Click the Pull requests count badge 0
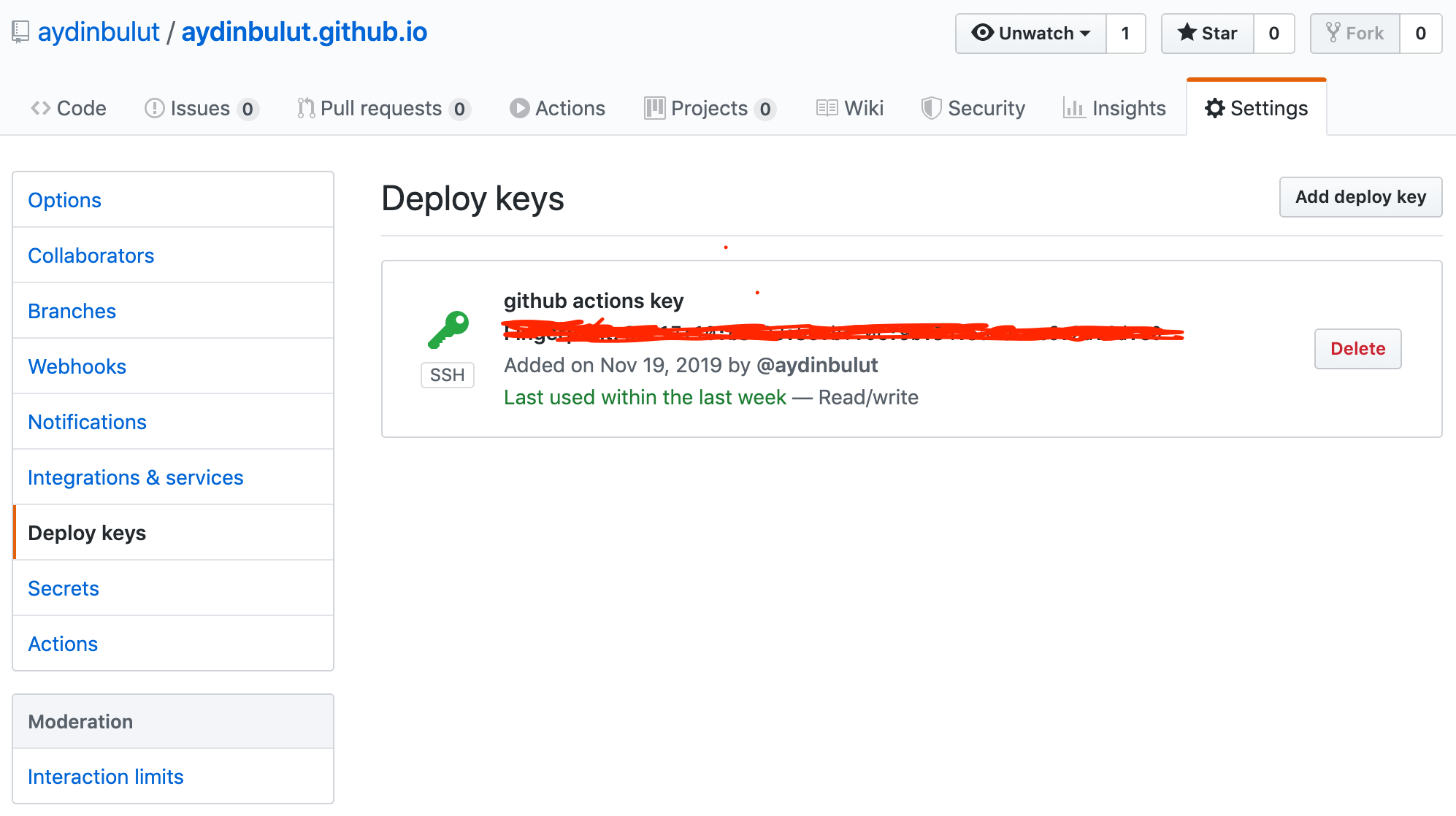The height and width of the screenshot is (816, 1456). [459, 109]
